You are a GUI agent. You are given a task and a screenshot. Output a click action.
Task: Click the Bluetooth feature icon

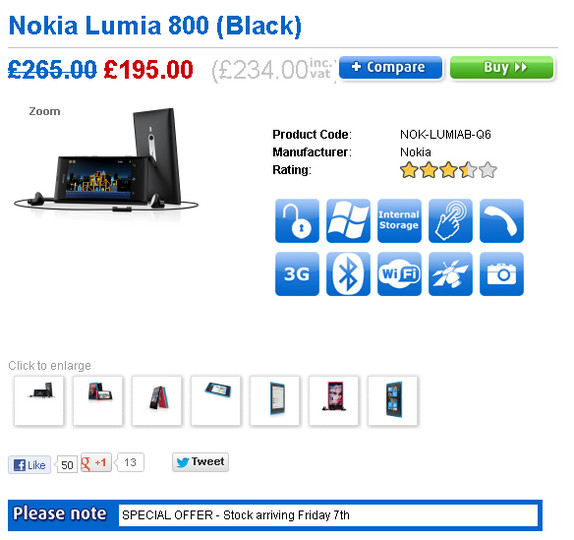click(348, 274)
